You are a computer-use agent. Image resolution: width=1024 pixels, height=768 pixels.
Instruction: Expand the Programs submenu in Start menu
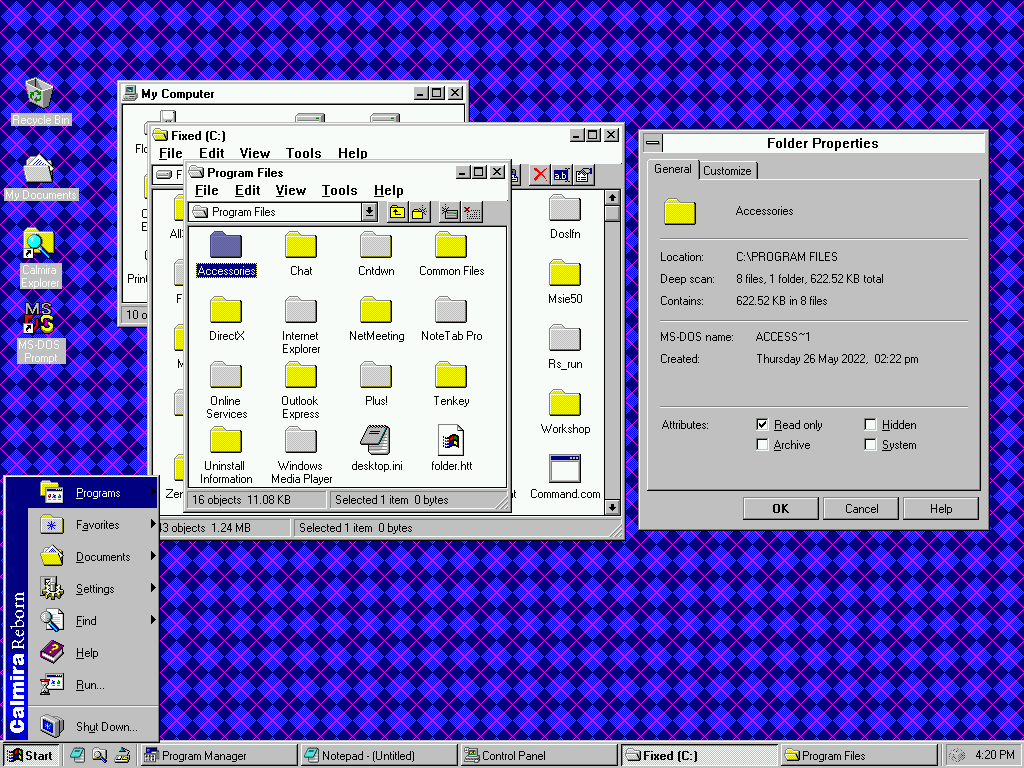[x=93, y=492]
